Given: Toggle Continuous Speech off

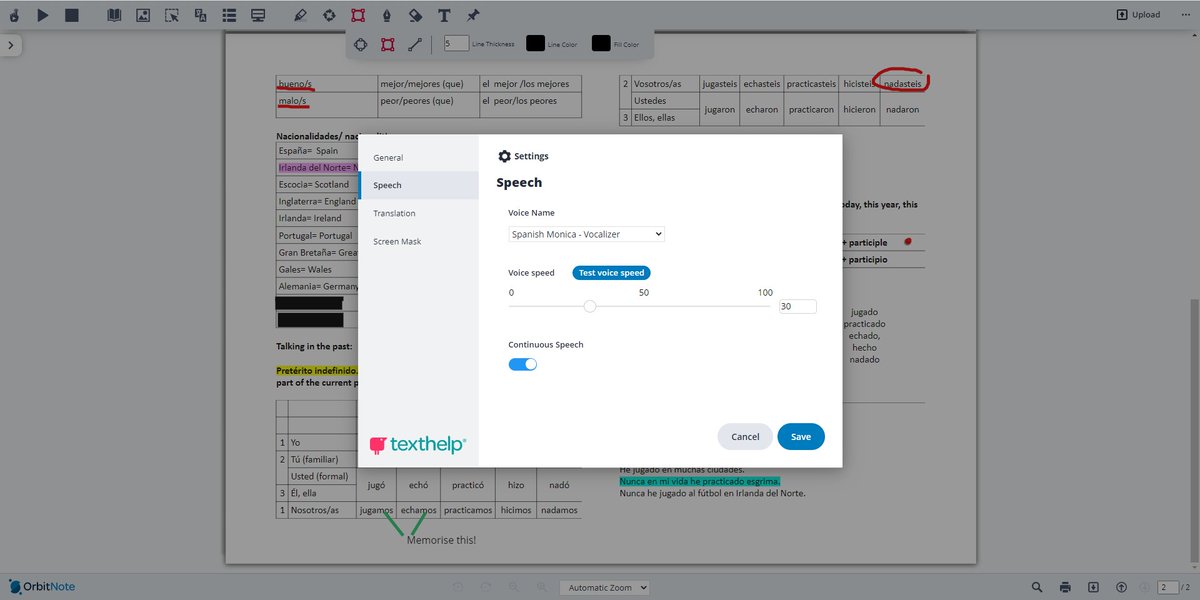Looking at the screenshot, I should pos(522,365).
